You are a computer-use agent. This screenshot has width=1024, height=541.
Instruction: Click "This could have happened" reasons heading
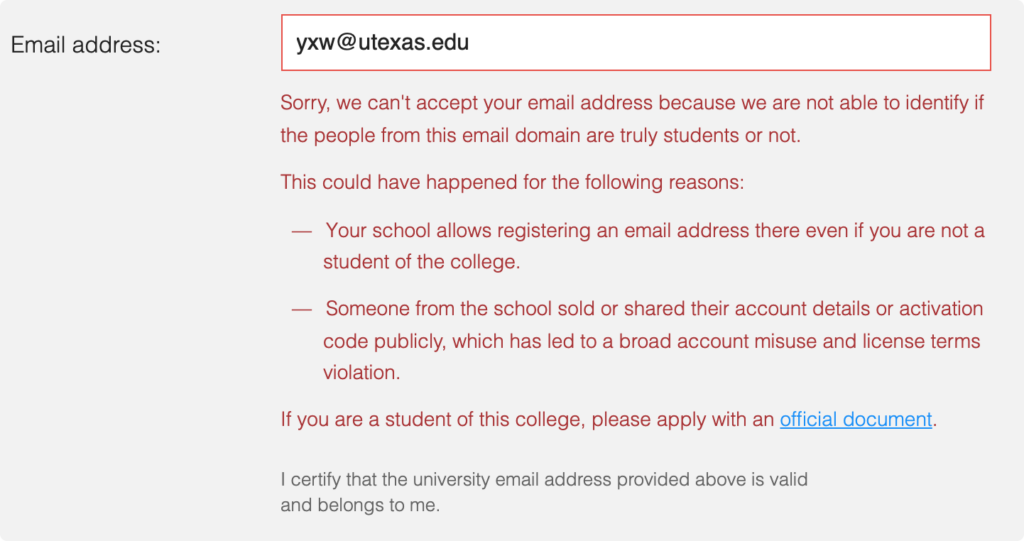513,183
